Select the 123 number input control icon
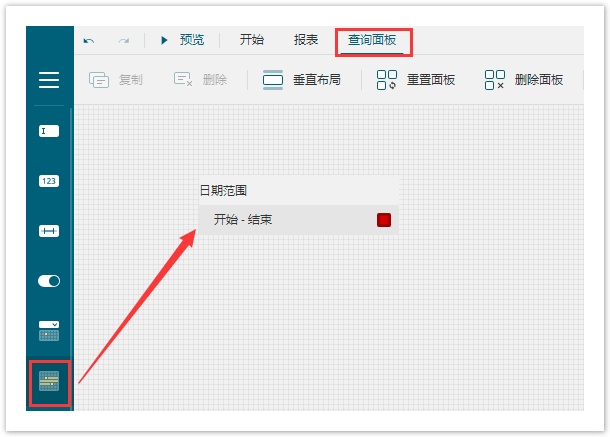Viewport: 610px width, 437px height. tap(49, 181)
